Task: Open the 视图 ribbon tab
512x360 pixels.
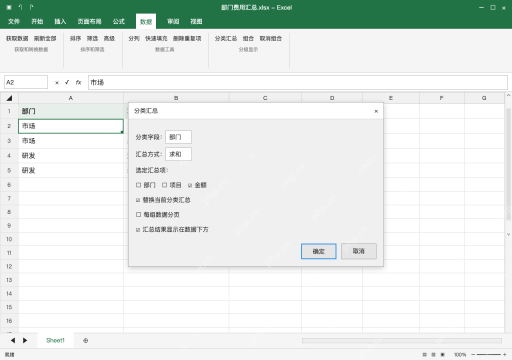Action: point(196,22)
